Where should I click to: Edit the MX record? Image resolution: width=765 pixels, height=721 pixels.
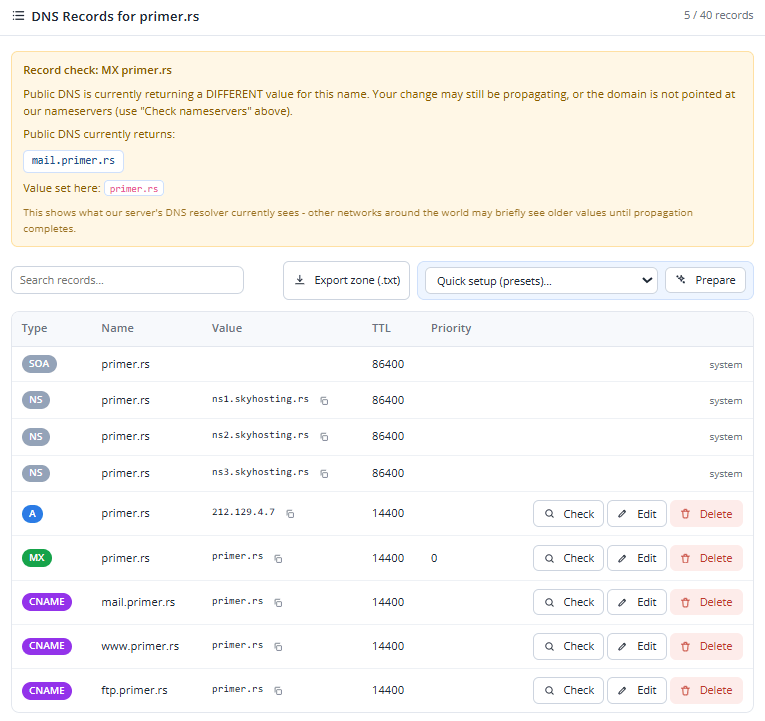(x=637, y=558)
